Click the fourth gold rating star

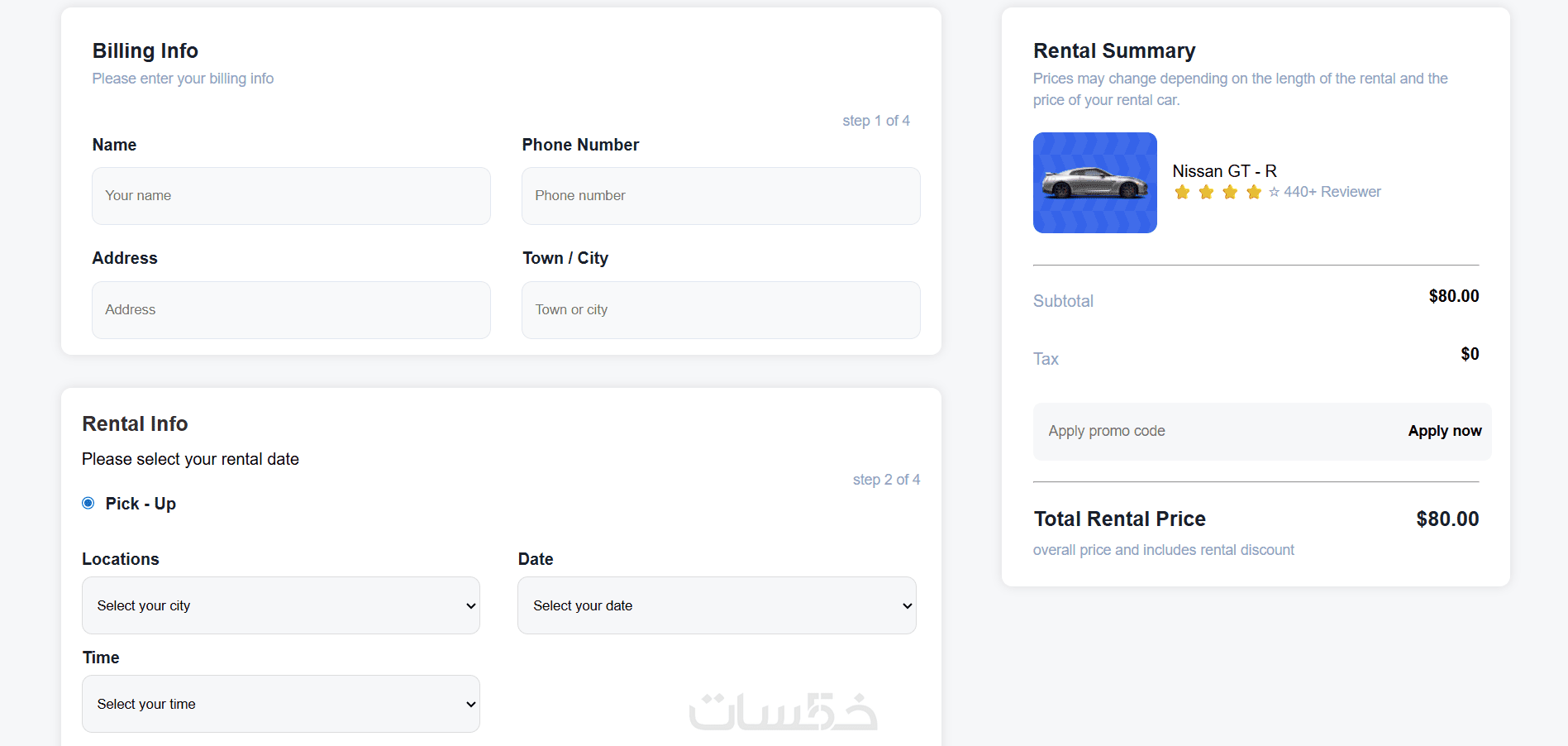click(1254, 193)
